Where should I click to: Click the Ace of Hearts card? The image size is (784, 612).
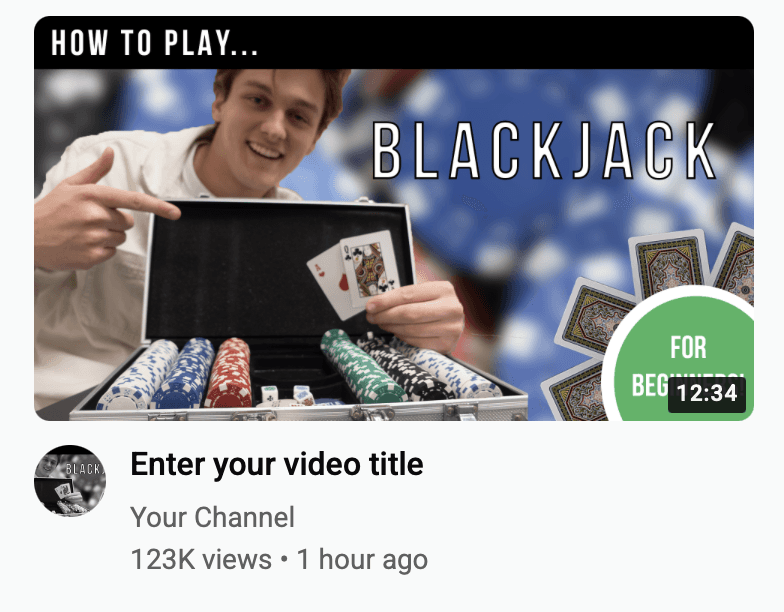pyautogui.click(x=330, y=282)
